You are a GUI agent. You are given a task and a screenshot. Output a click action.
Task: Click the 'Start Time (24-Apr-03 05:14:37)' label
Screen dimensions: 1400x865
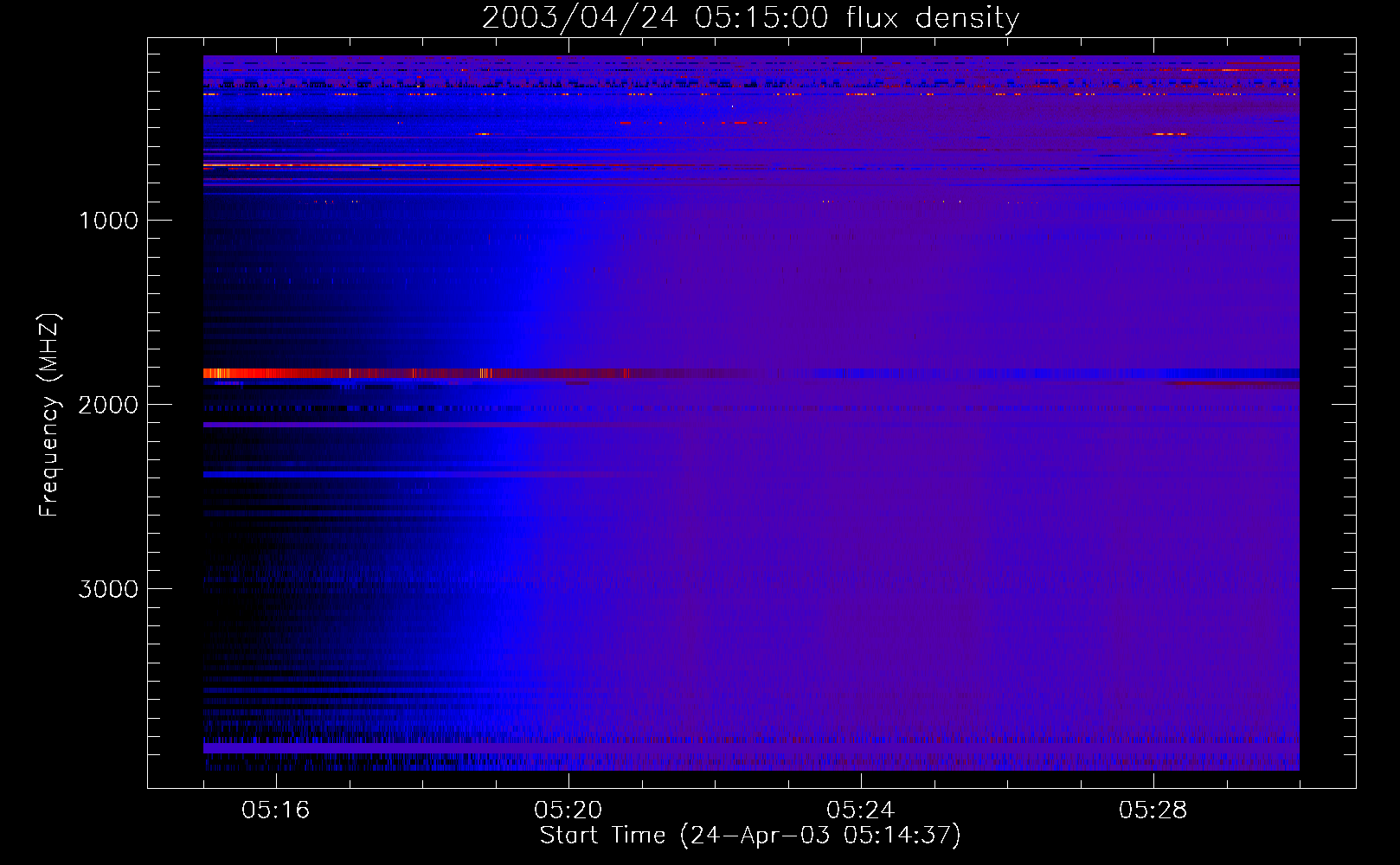pyautogui.click(x=750, y=836)
